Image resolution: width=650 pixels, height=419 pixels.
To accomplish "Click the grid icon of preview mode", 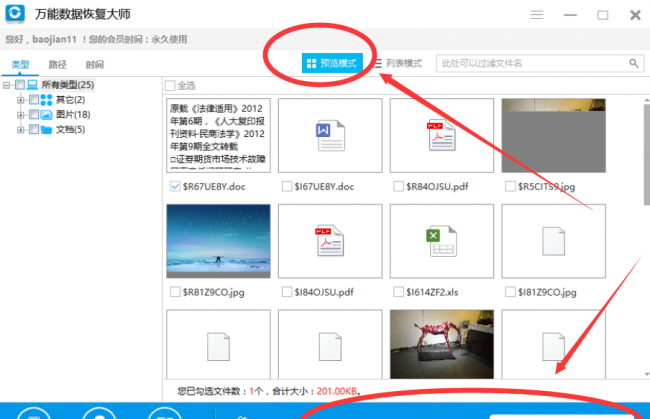I will click(311, 63).
